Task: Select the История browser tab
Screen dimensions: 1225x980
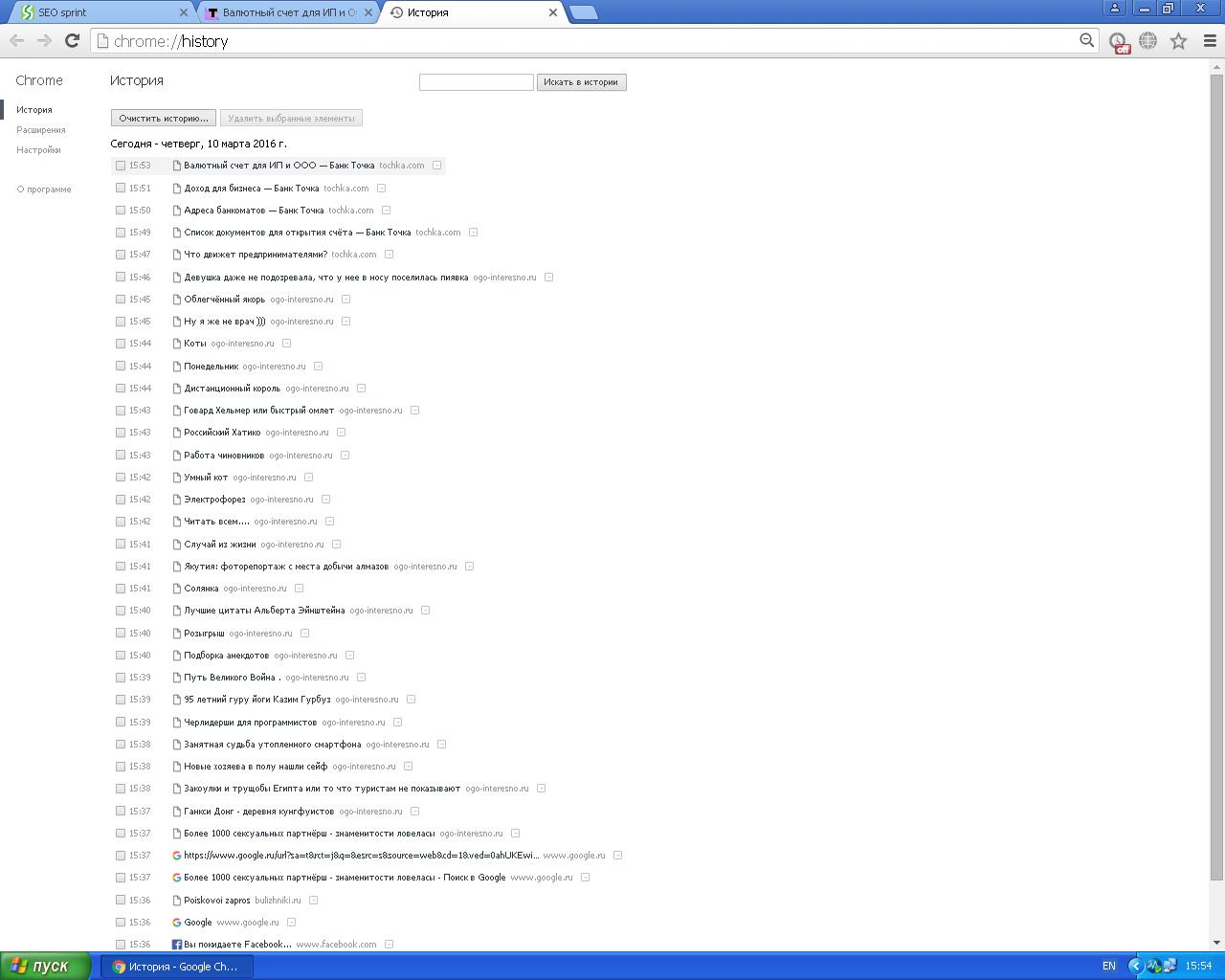Action: [473, 12]
